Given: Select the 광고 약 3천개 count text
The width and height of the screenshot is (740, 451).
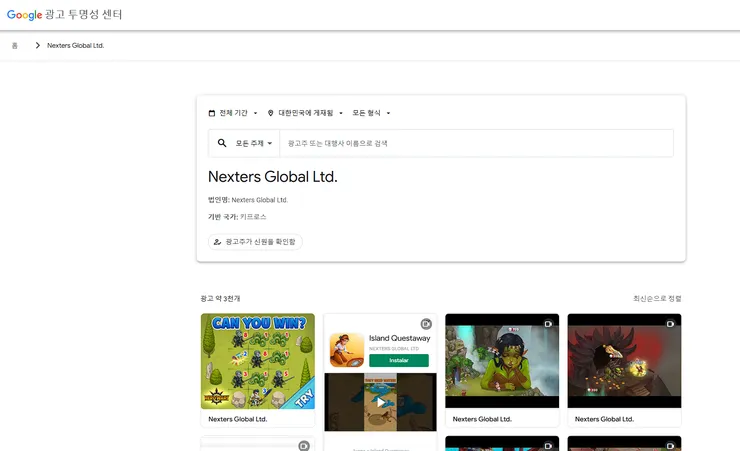Looking at the screenshot, I should [x=220, y=298].
